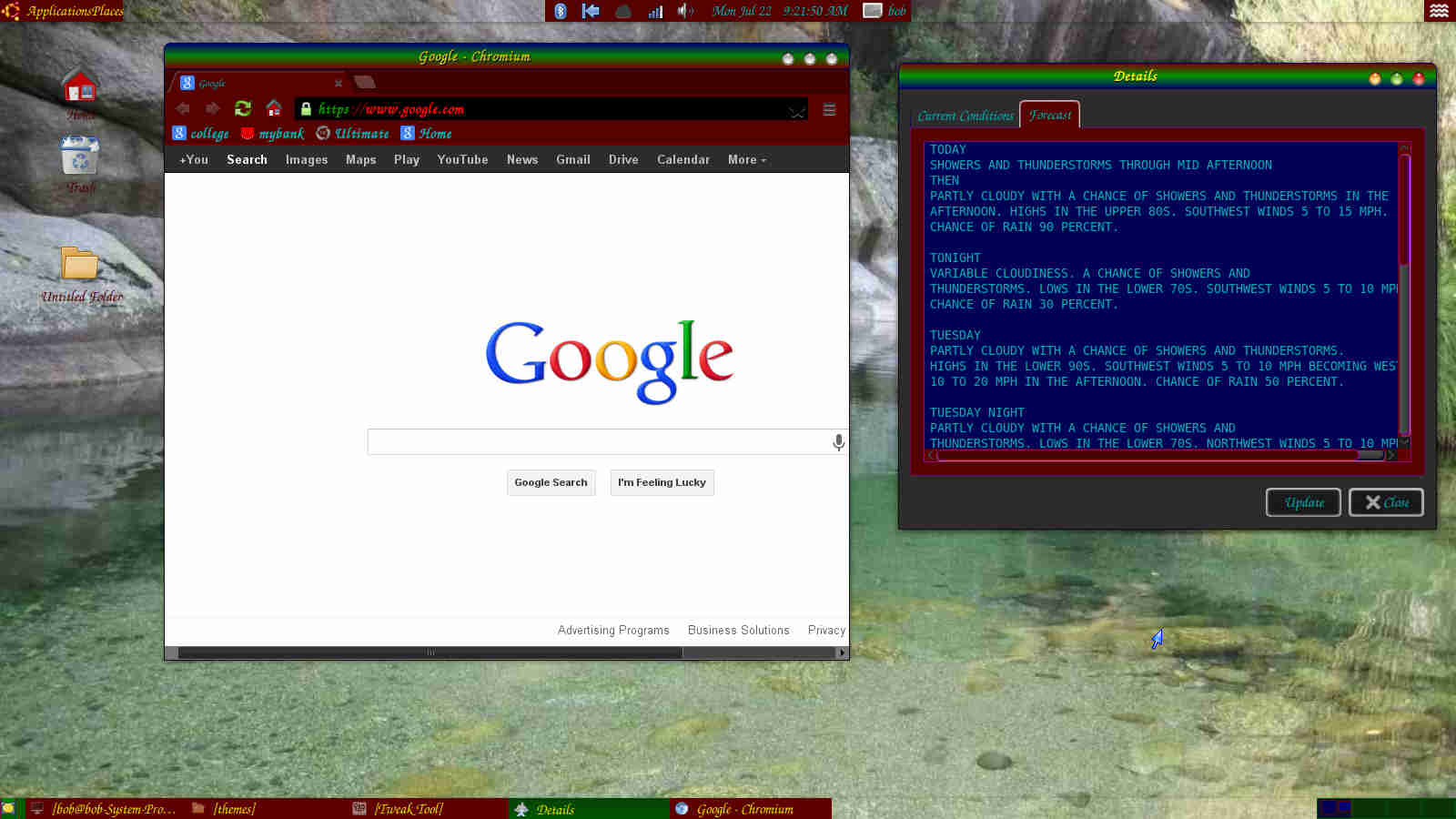Open the Applications menu in top panel

pyautogui.click(x=58, y=11)
